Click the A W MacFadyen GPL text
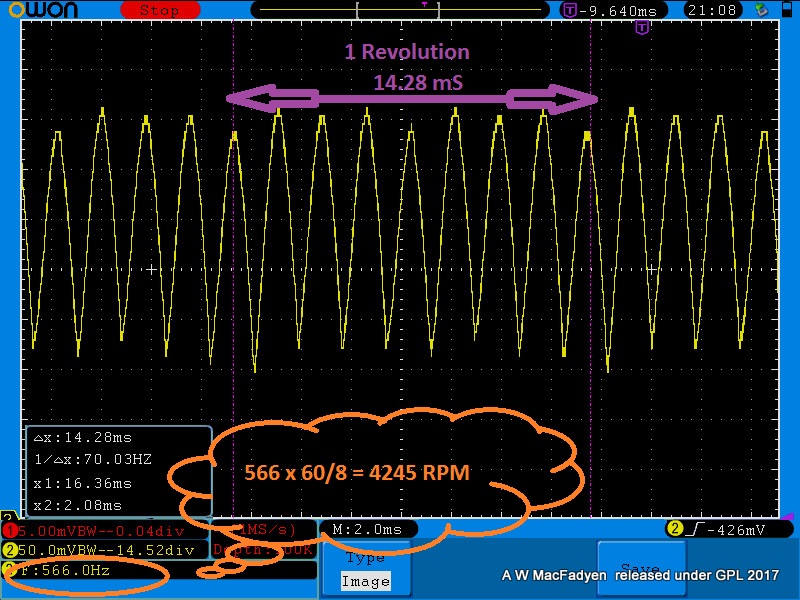 [x=638, y=574]
